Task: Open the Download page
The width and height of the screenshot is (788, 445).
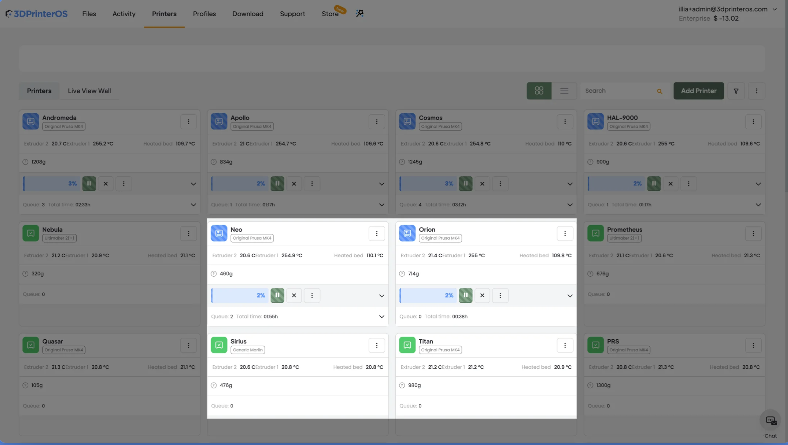Action: click(x=248, y=14)
